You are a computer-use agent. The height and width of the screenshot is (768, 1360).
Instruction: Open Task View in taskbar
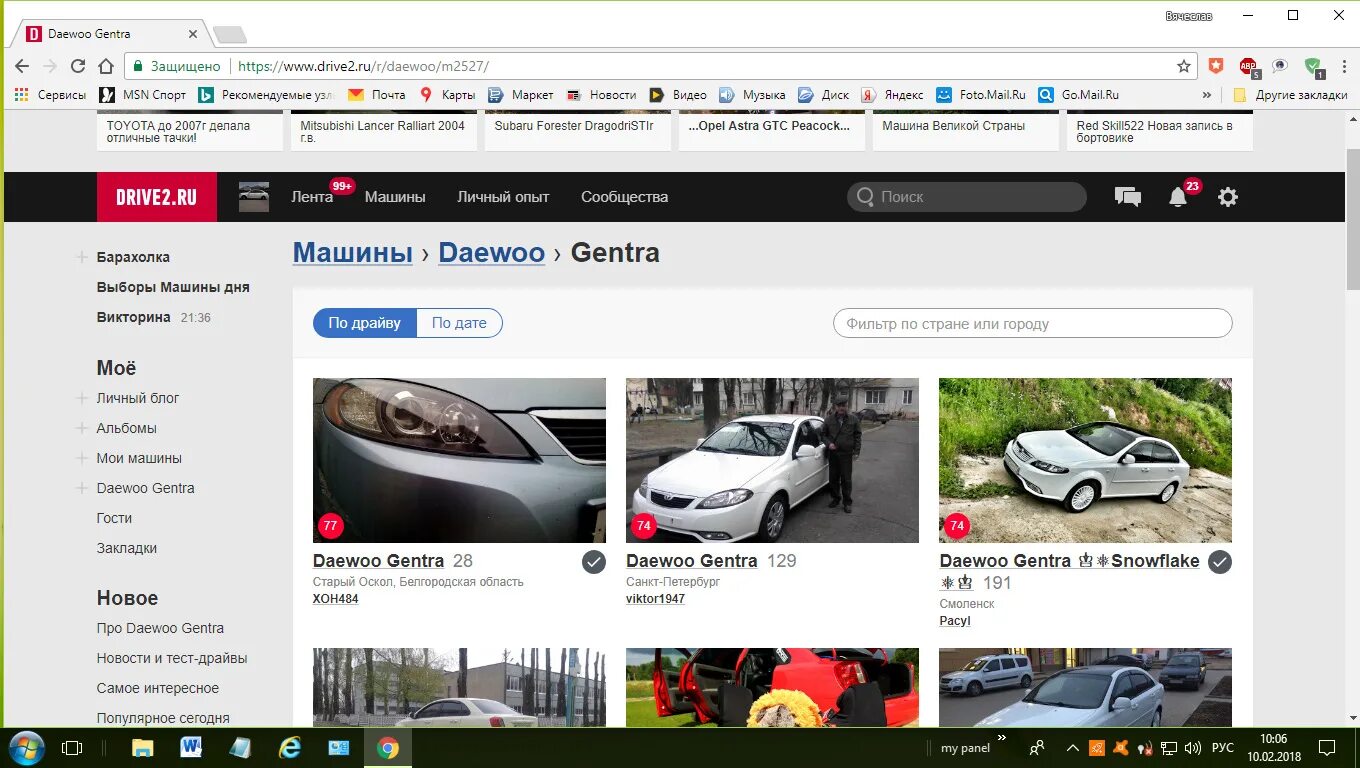pos(72,748)
